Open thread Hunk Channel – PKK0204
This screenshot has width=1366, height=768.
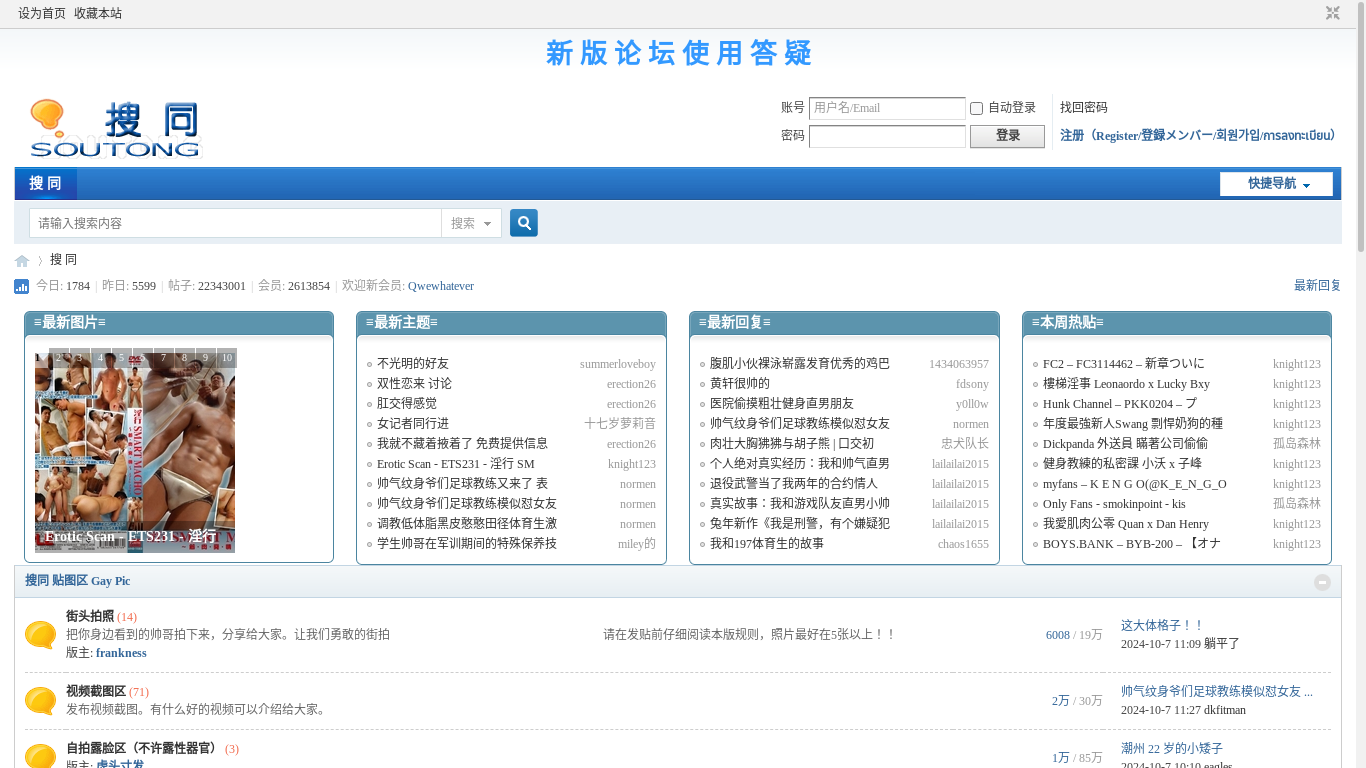click(x=1120, y=404)
